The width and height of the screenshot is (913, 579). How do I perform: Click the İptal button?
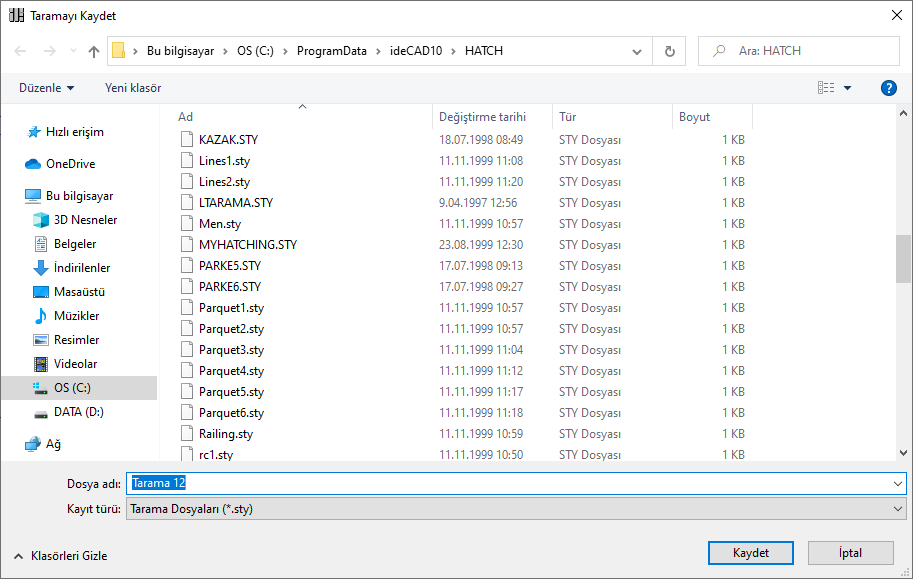[851, 553]
